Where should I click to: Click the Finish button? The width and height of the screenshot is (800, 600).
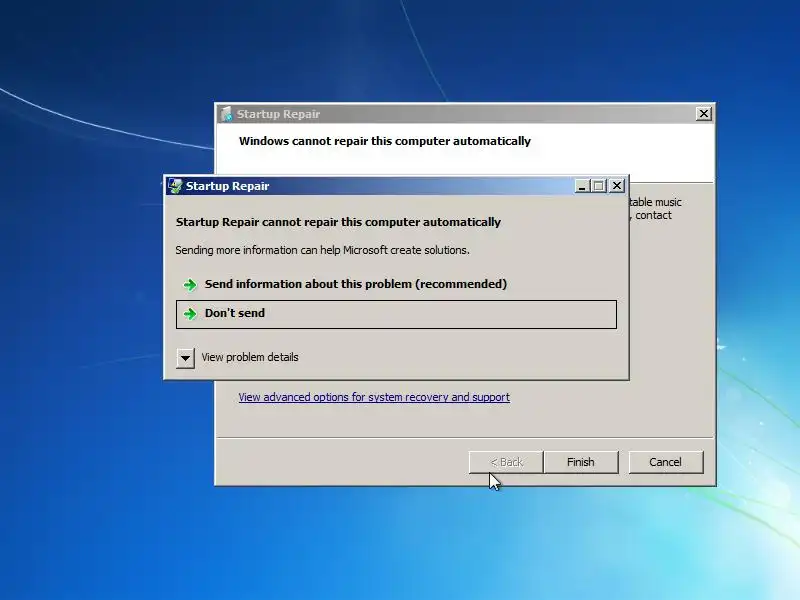coord(581,462)
